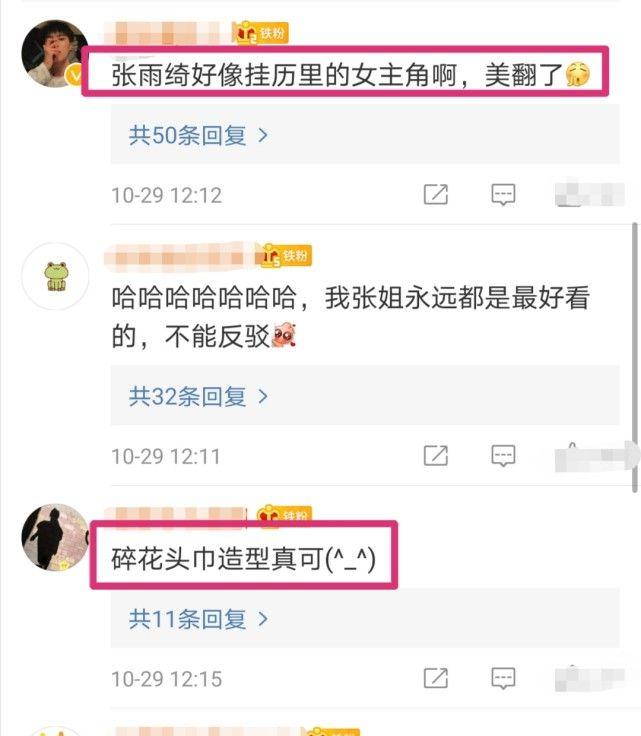Tap reply bubble icon on the 12:15 comment
This screenshot has height=736, width=641.
click(503, 678)
